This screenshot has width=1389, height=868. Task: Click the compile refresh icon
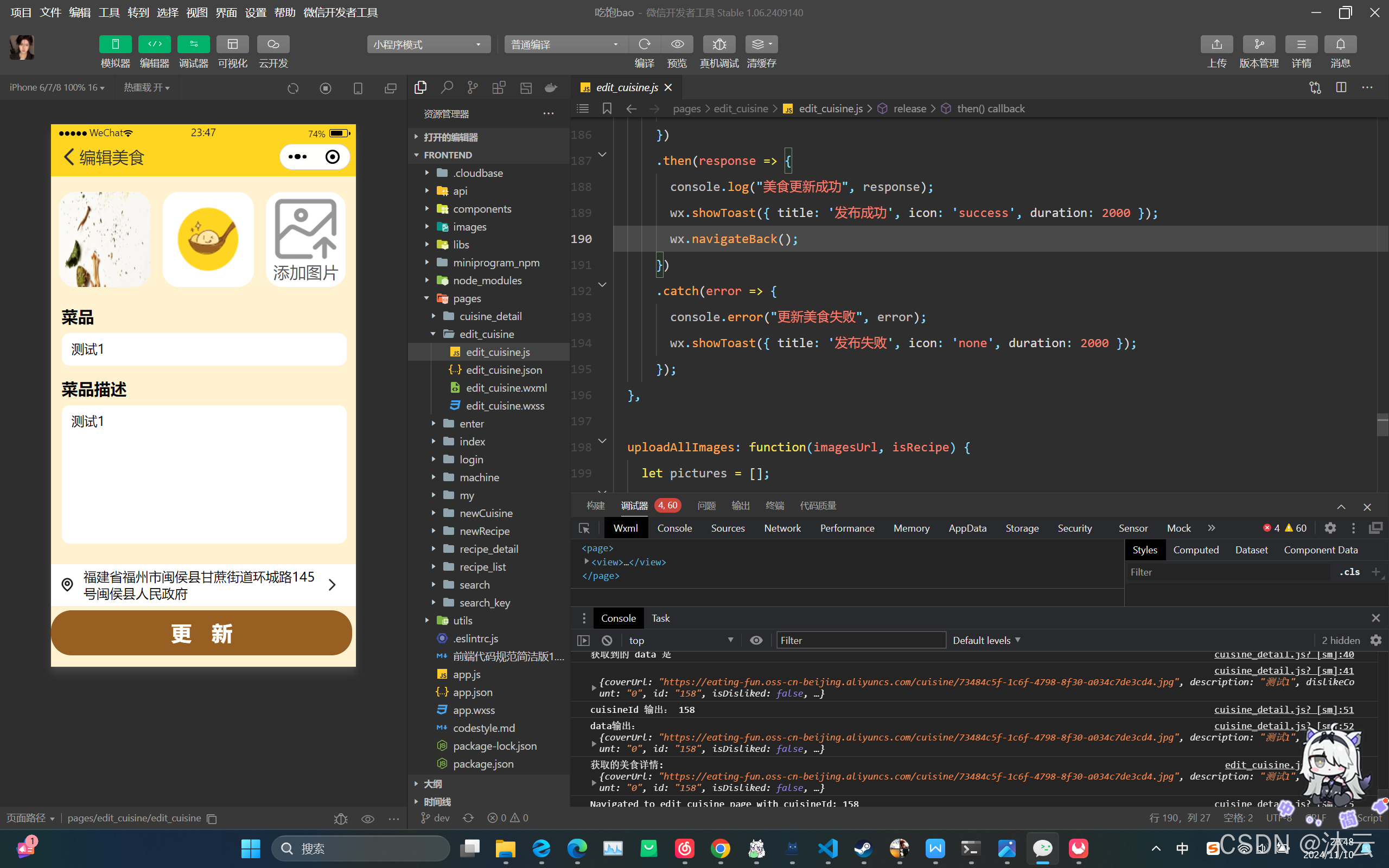point(644,44)
